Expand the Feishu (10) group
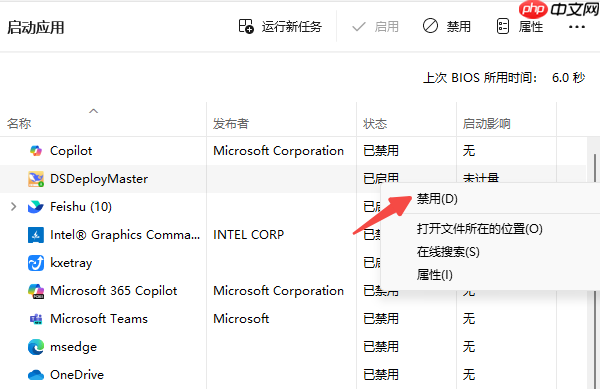This screenshot has width=600, height=389. pyautogui.click(x=14, y=207)
